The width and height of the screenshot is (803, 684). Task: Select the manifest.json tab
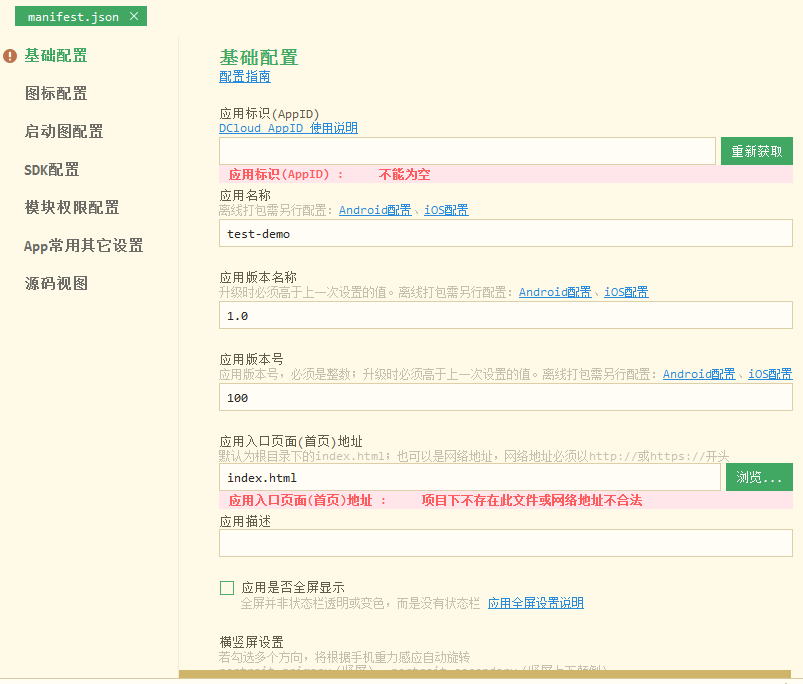tap(73, 17)
